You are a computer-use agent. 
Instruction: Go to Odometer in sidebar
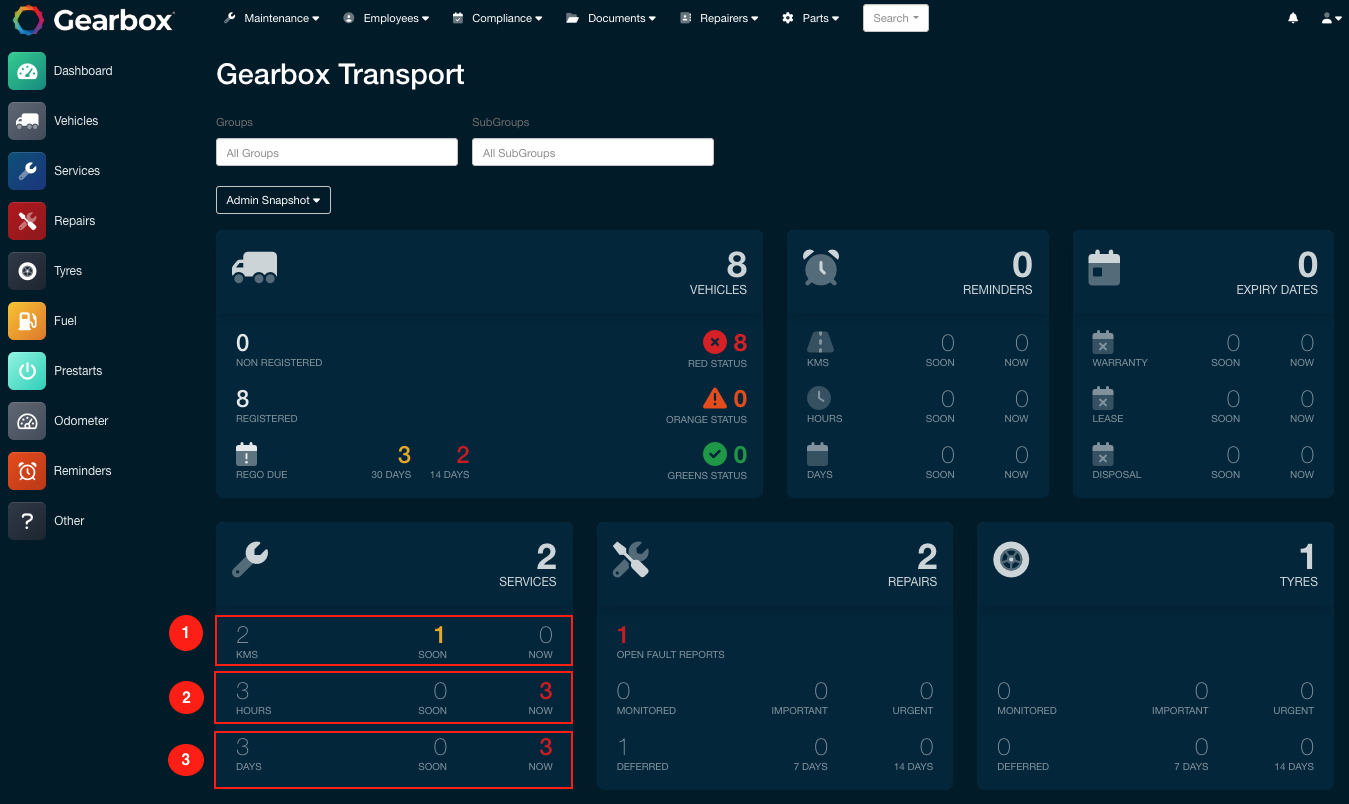81,421
